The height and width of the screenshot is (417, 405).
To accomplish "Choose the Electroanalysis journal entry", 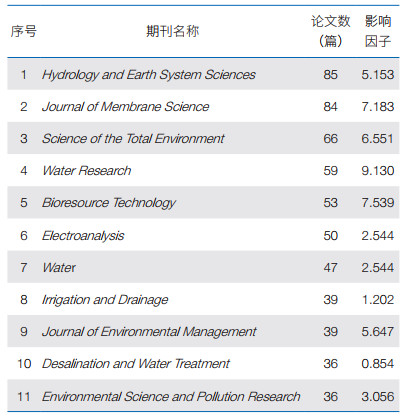I will coord(83,236).
